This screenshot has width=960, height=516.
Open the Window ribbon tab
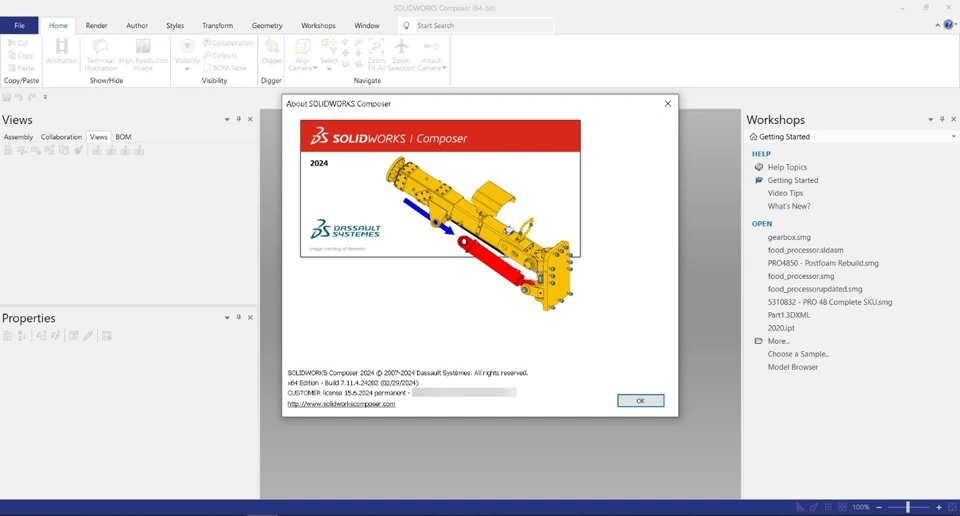pyautogui.click(x=367, y=26)
